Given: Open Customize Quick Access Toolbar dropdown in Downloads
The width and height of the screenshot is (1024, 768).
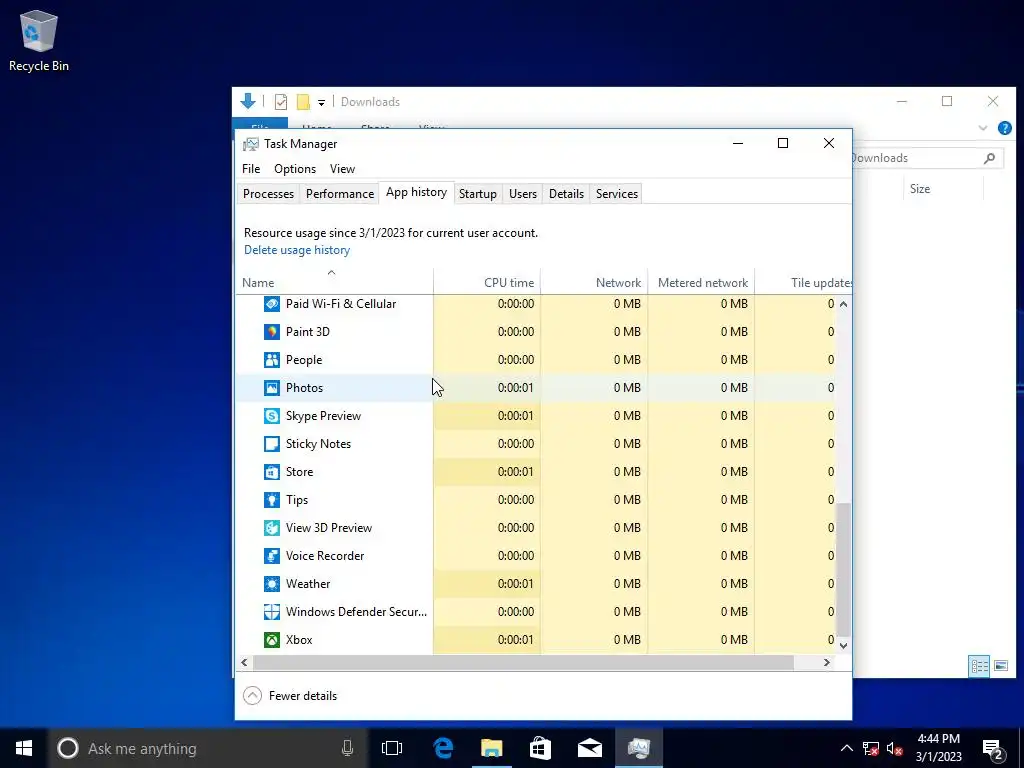Looking at the screenshot, I should click(x=321, y=103).
